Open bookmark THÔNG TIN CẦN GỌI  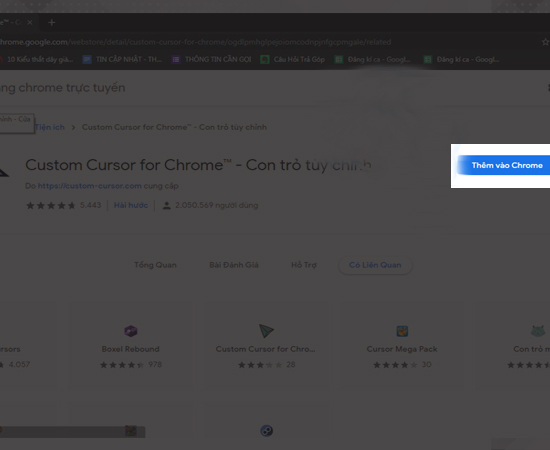click(212, 59)
